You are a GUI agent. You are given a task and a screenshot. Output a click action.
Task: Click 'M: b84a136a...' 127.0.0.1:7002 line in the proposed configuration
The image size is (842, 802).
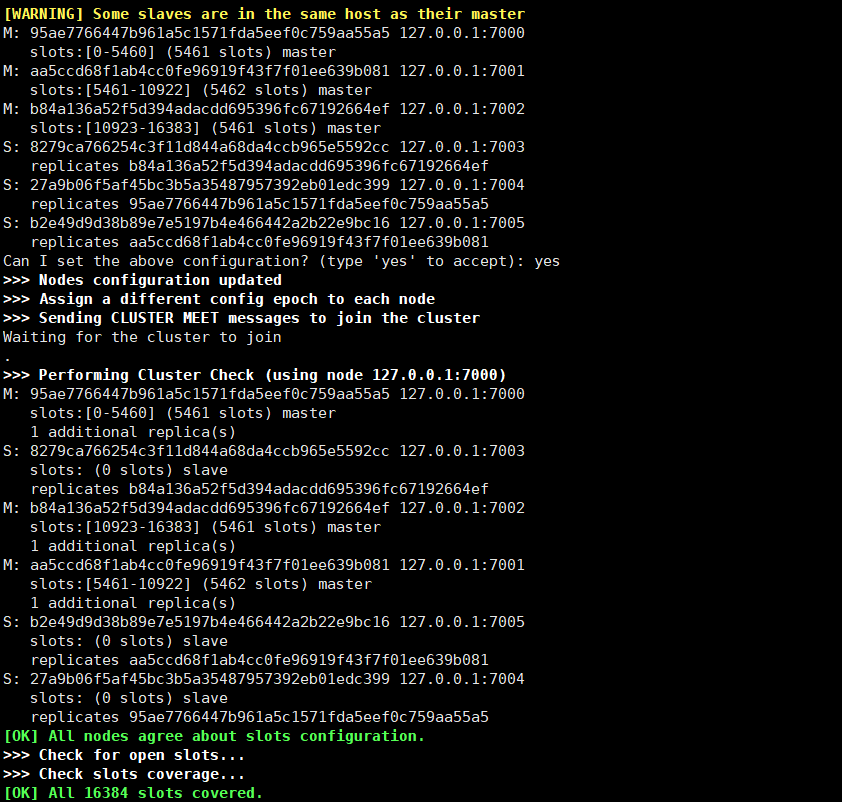click(x=264, y=109)
